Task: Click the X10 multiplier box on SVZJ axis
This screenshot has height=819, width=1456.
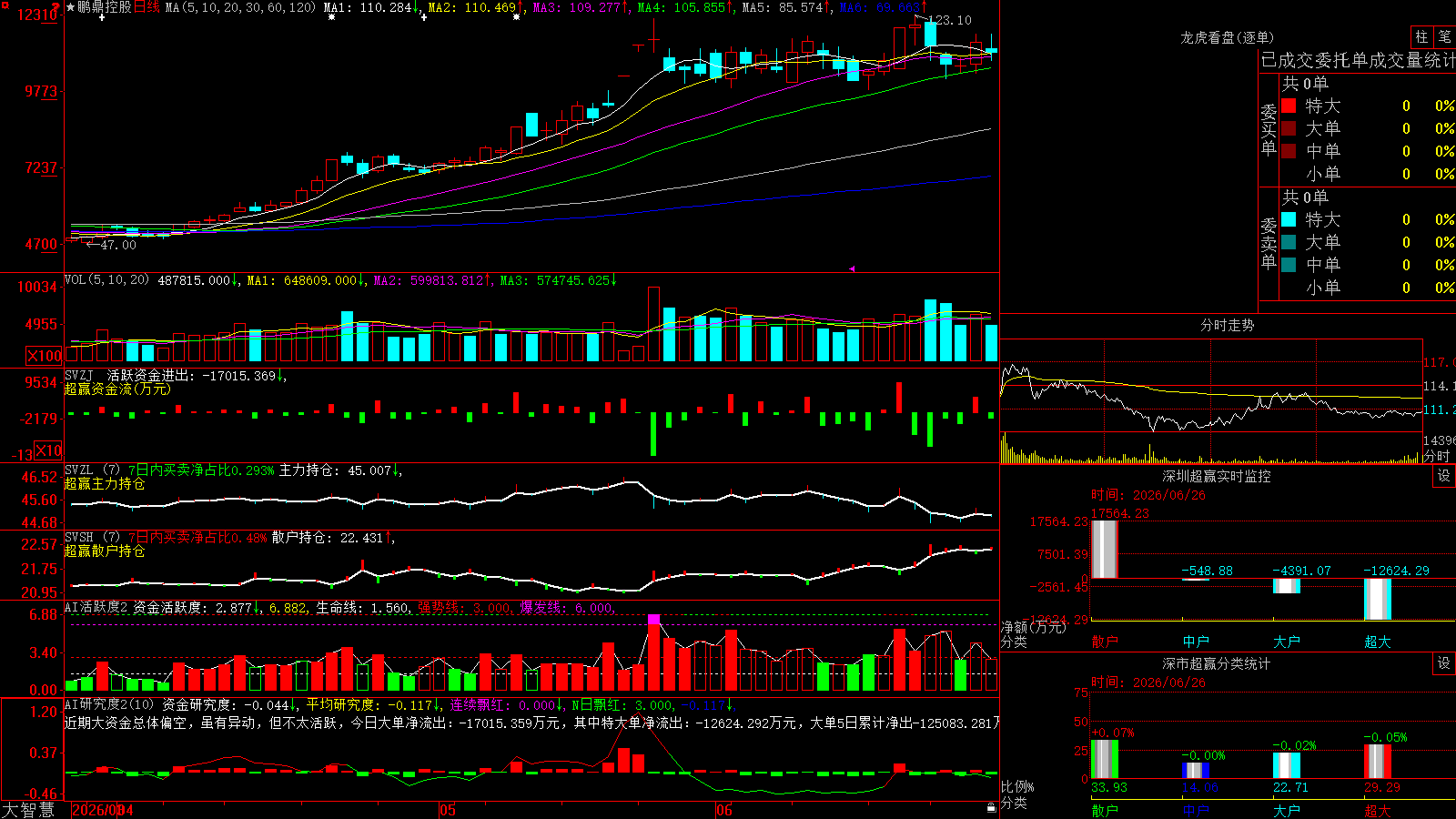Action: tap(48, 450)
